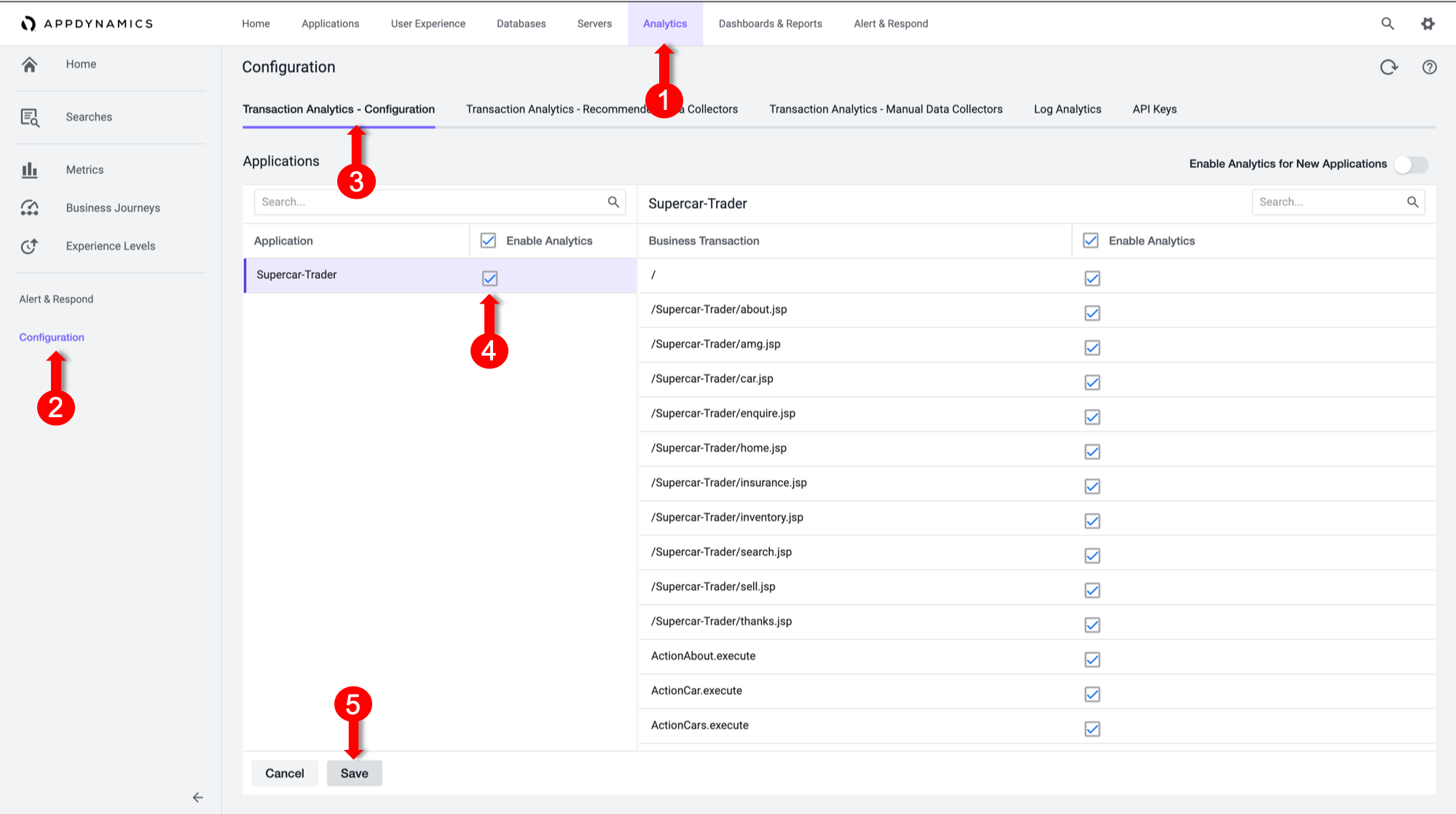
Task: Switch to Transaction Analytics - Configuration tab
Action: (339, 109)
